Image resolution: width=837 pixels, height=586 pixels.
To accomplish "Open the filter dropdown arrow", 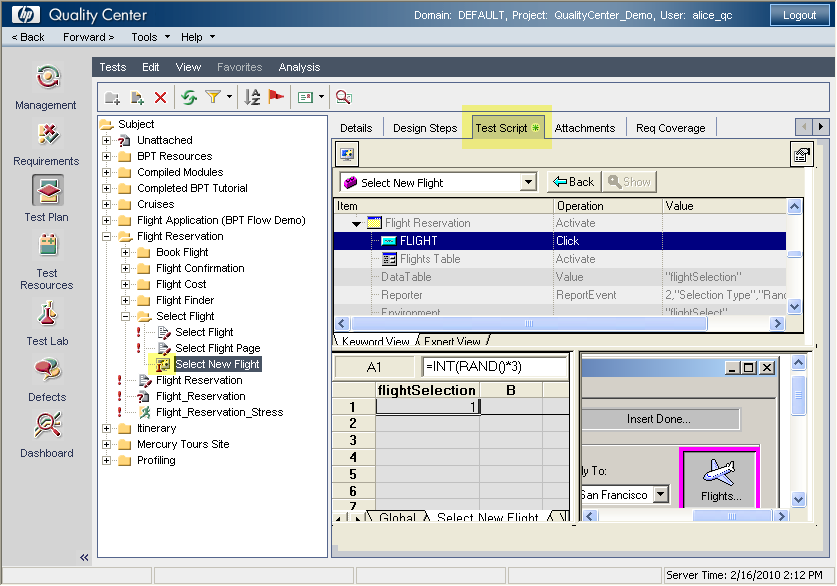I will (x=229, y=97).
